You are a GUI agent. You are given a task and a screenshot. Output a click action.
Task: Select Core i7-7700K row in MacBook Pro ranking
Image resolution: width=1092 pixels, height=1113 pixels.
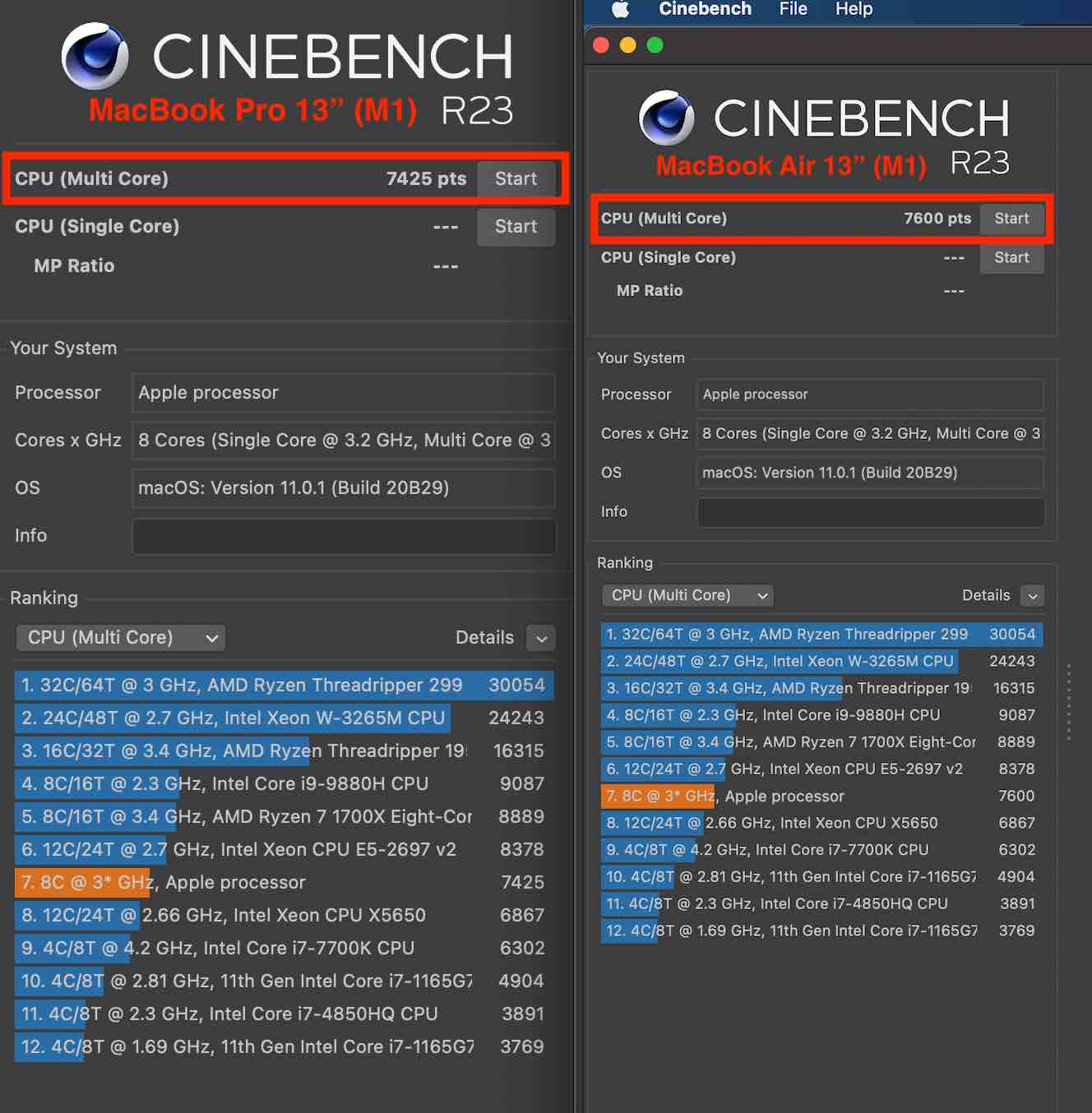coord(285,949)
